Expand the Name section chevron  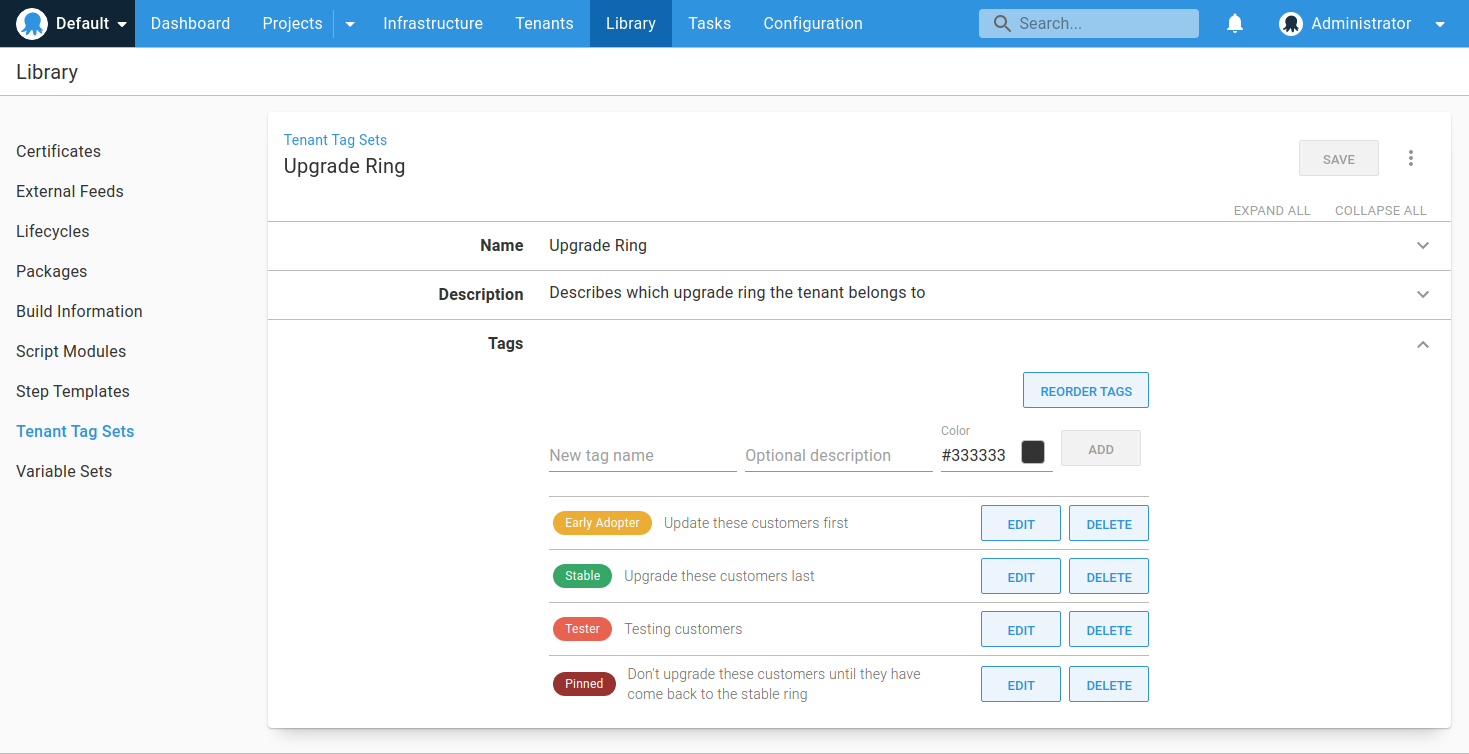tap(1423, 246)
